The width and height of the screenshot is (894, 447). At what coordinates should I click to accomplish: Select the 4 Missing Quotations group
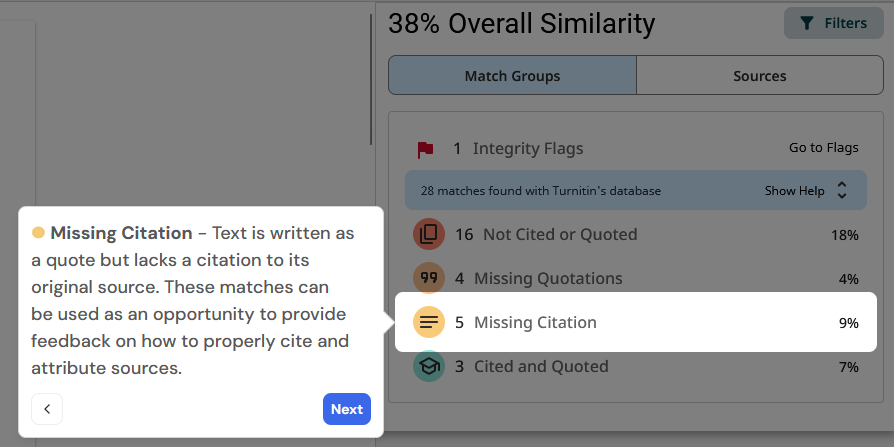click(548, 279)
